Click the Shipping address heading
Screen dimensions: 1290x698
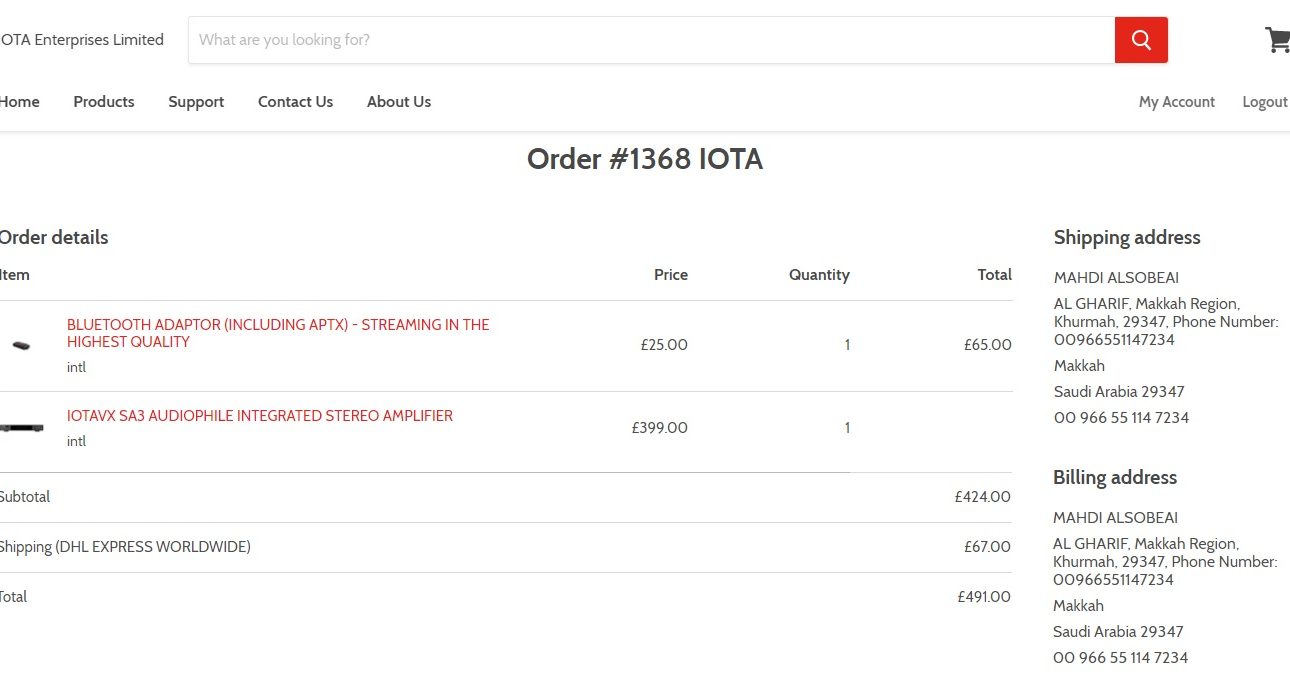[x=1127, y=238]
